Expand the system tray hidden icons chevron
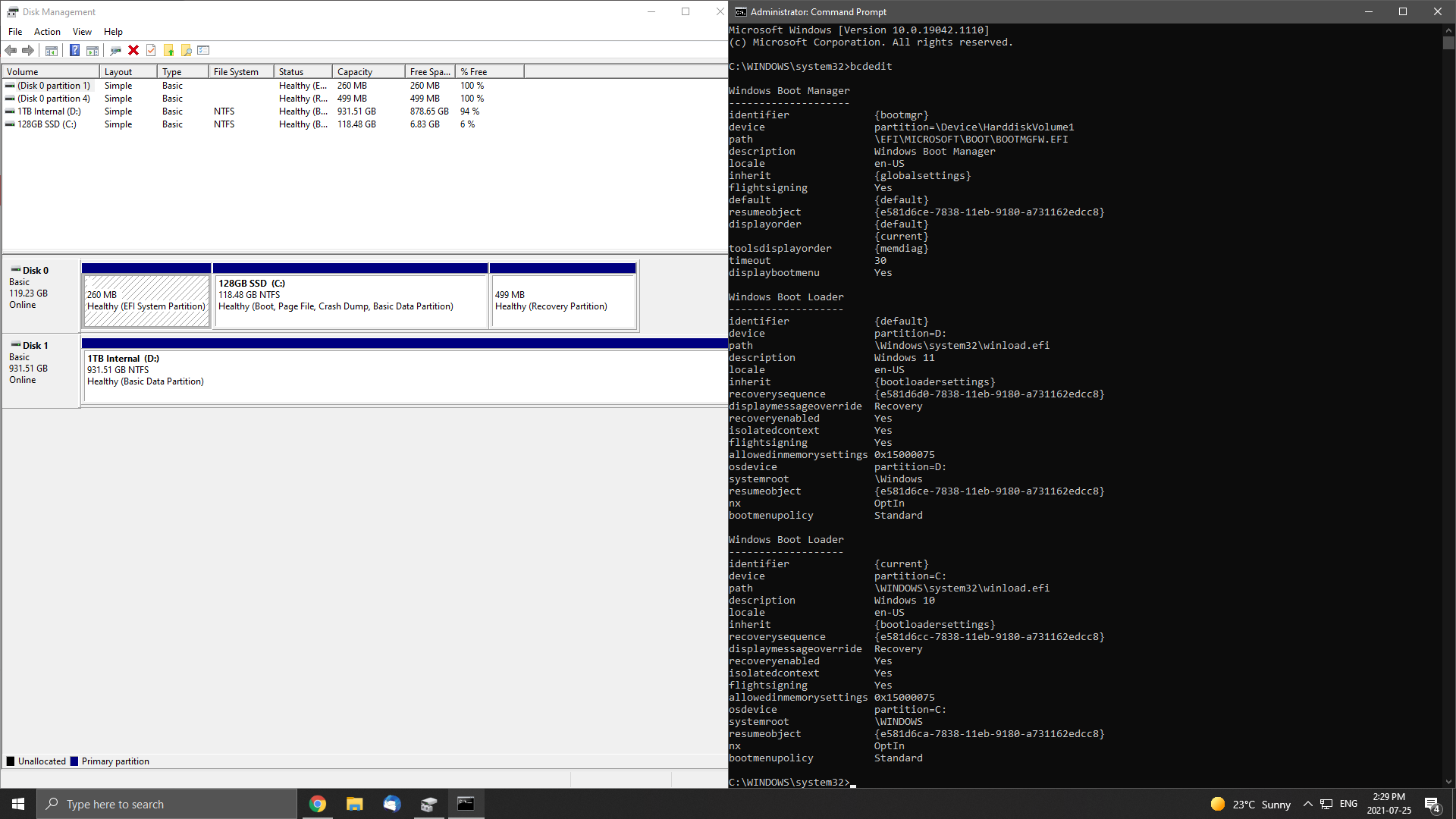 coord(1308,804)
